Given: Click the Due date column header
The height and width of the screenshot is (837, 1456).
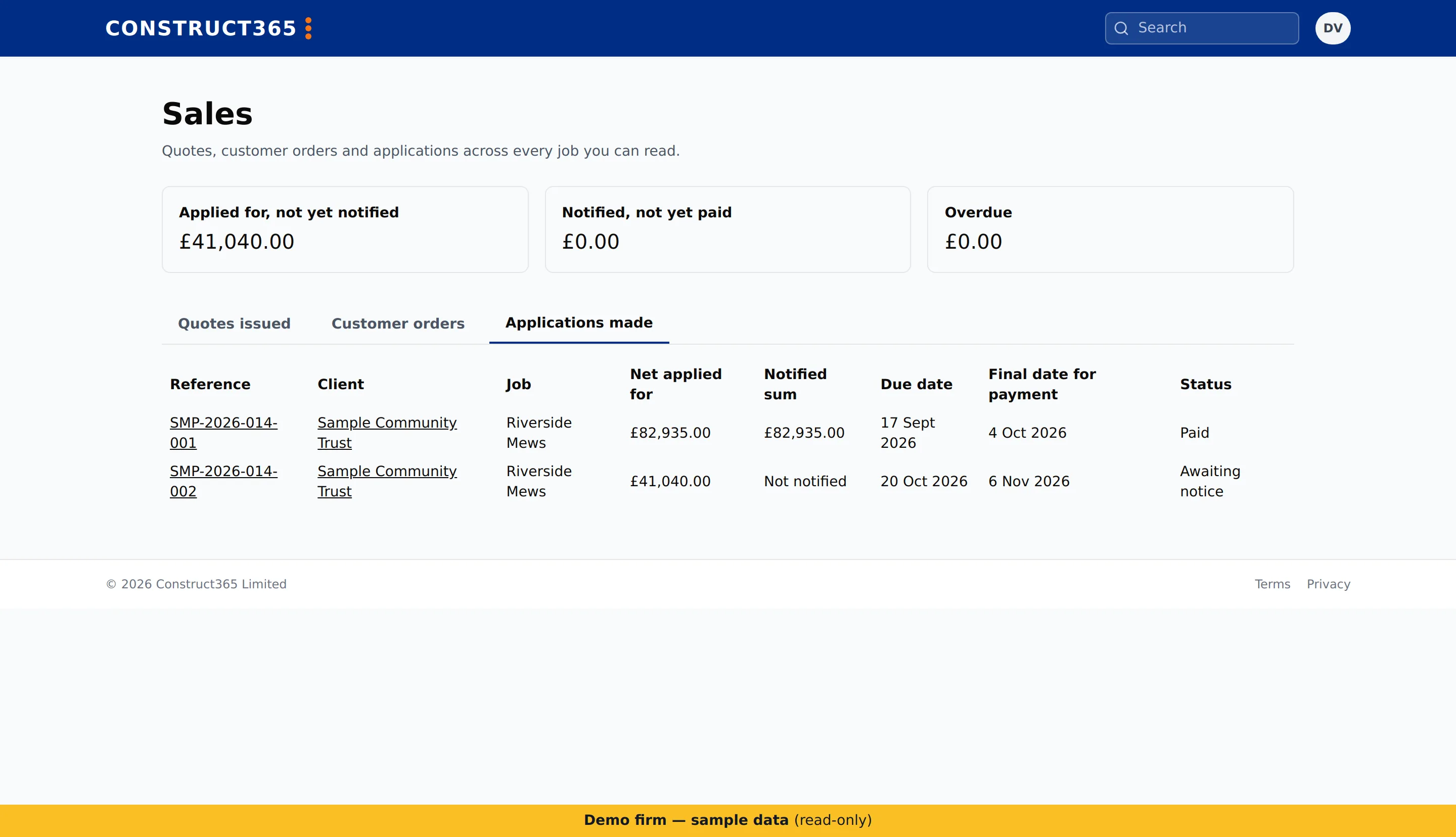Looking at the screenshot, I should 916,385.
